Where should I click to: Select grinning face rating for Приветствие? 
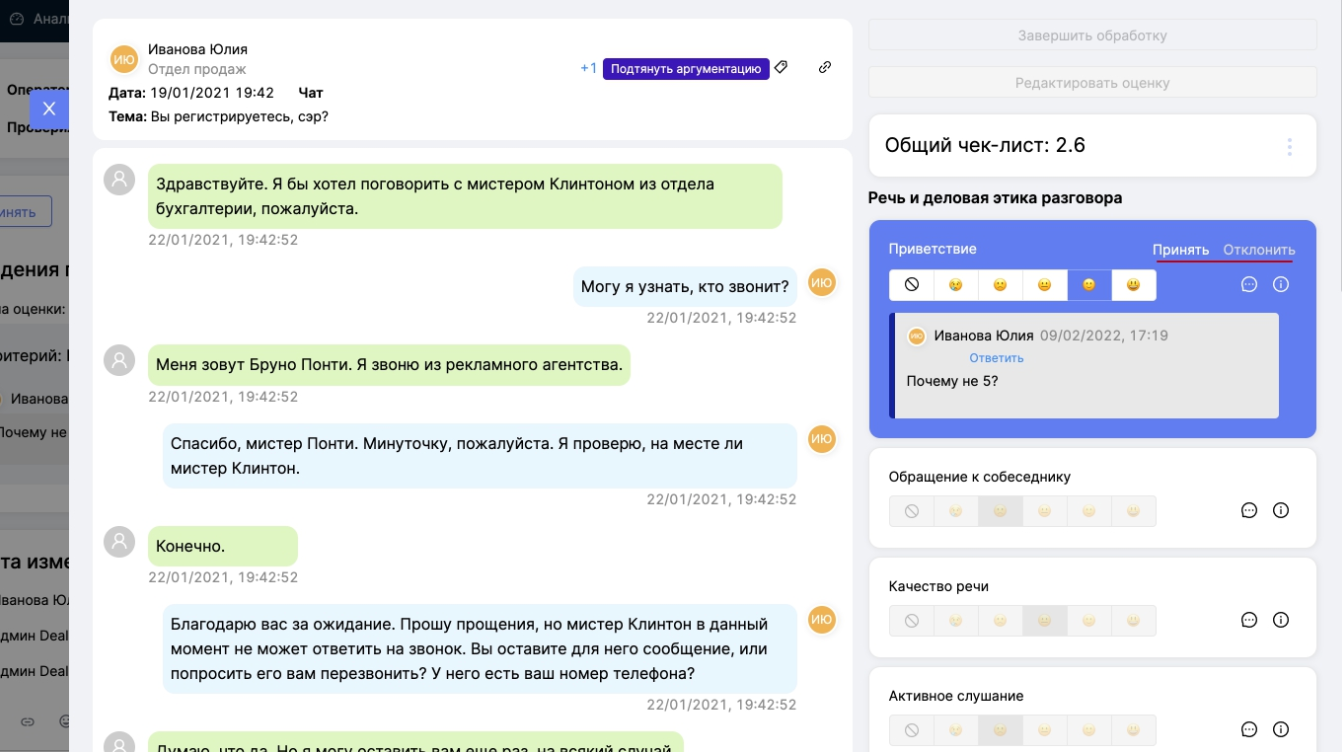click(x=1133, y=285)
